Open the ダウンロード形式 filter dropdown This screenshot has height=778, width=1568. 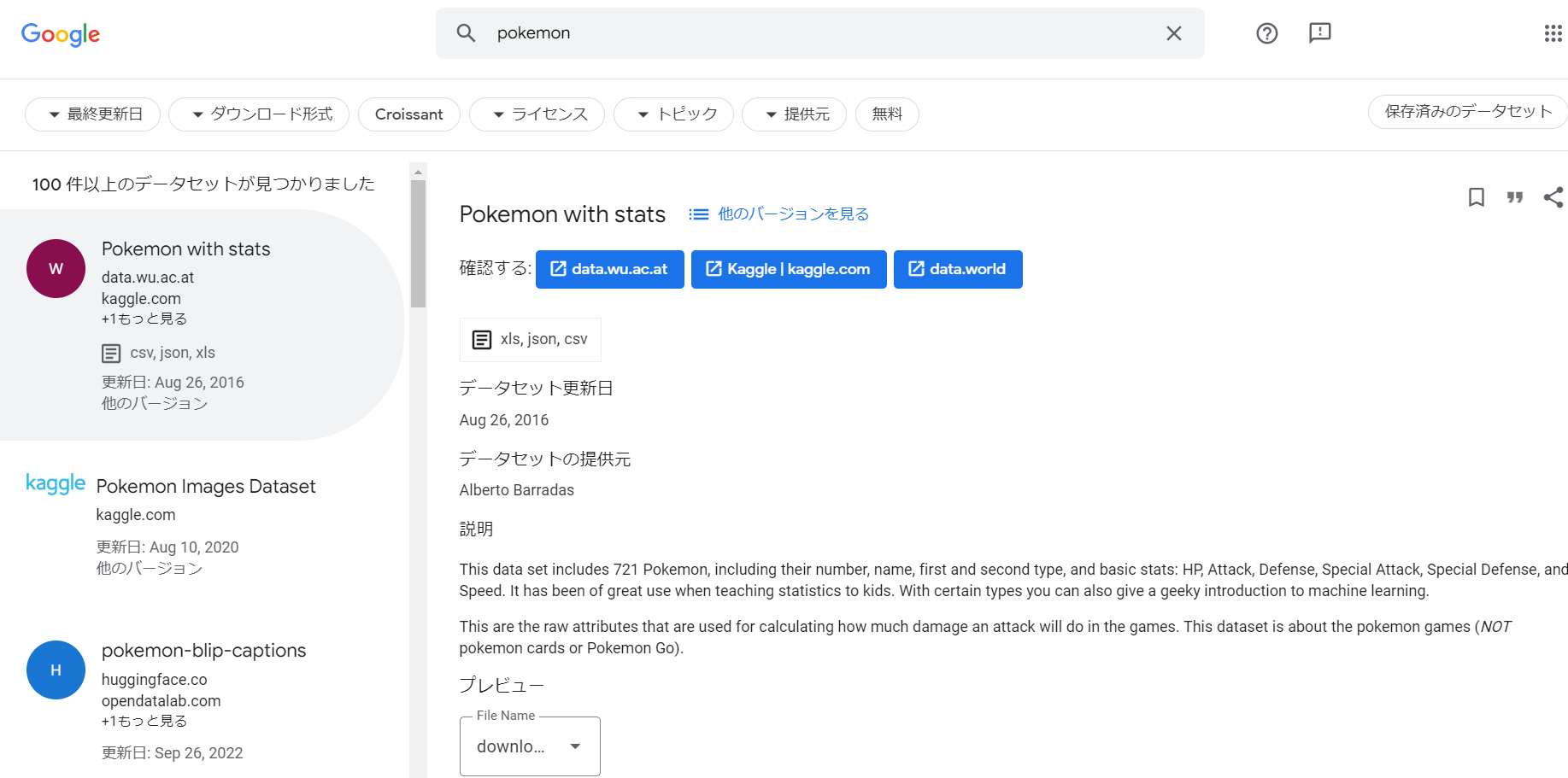259,114
